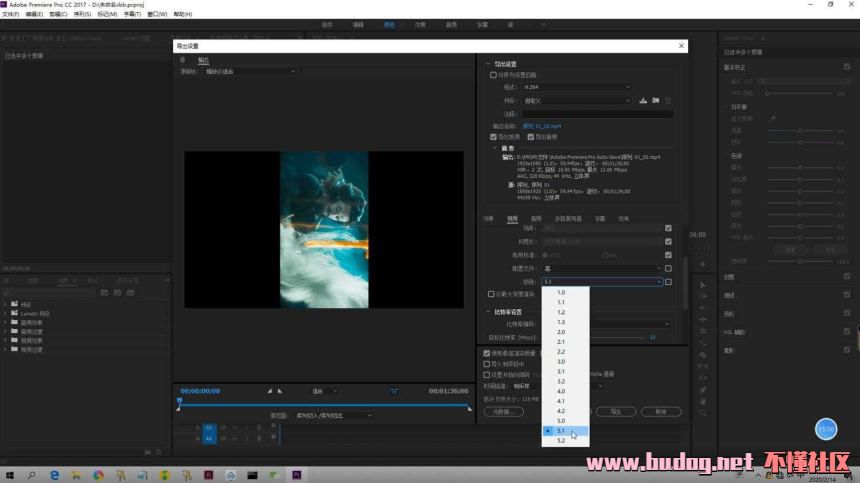This screenshot has width=860, height=483.
Task: Click the delete preset trash icon
Action: pos(668,101)
